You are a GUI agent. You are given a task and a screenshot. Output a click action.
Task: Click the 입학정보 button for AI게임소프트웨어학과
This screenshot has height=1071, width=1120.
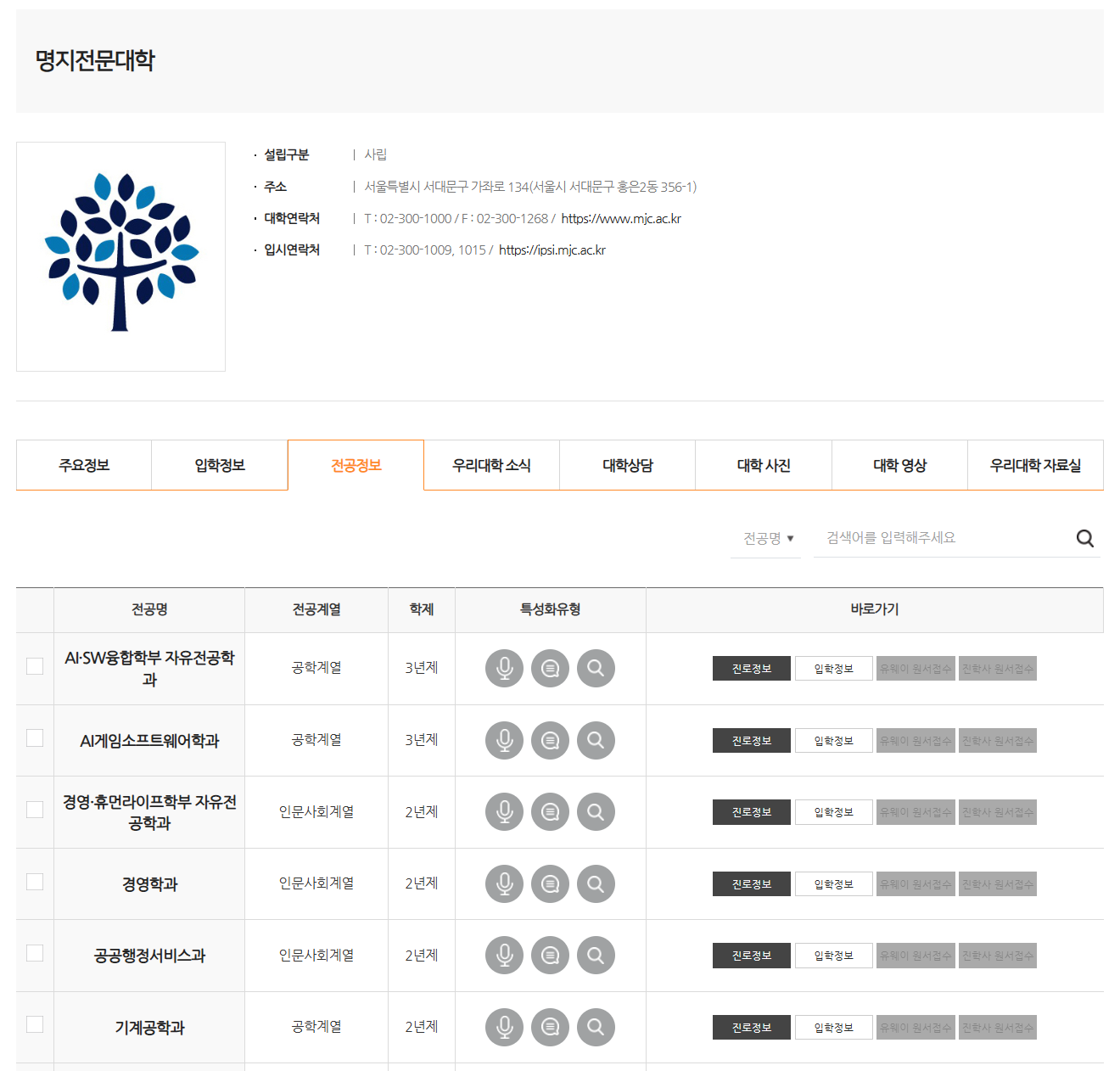click(833, 740)
